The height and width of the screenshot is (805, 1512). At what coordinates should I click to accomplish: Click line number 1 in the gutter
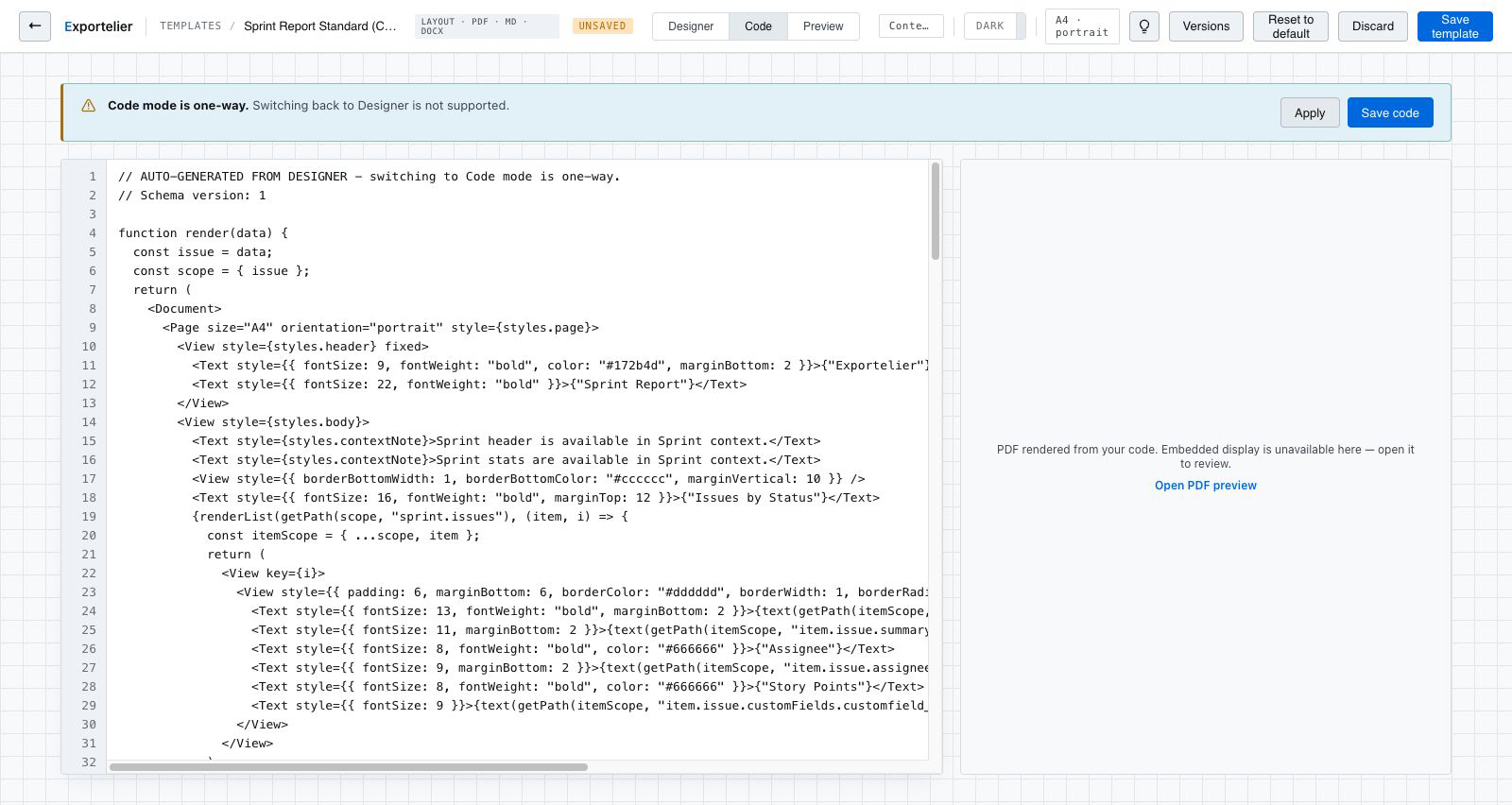click(x=93, y=177)
